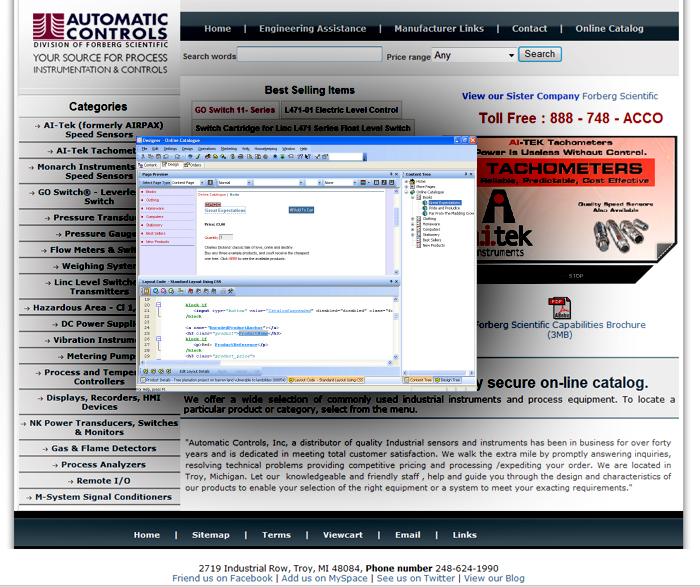Expand Plain Pages node in Content Tree
Viewport: 700px width, 587px height.
coord(406,187)
